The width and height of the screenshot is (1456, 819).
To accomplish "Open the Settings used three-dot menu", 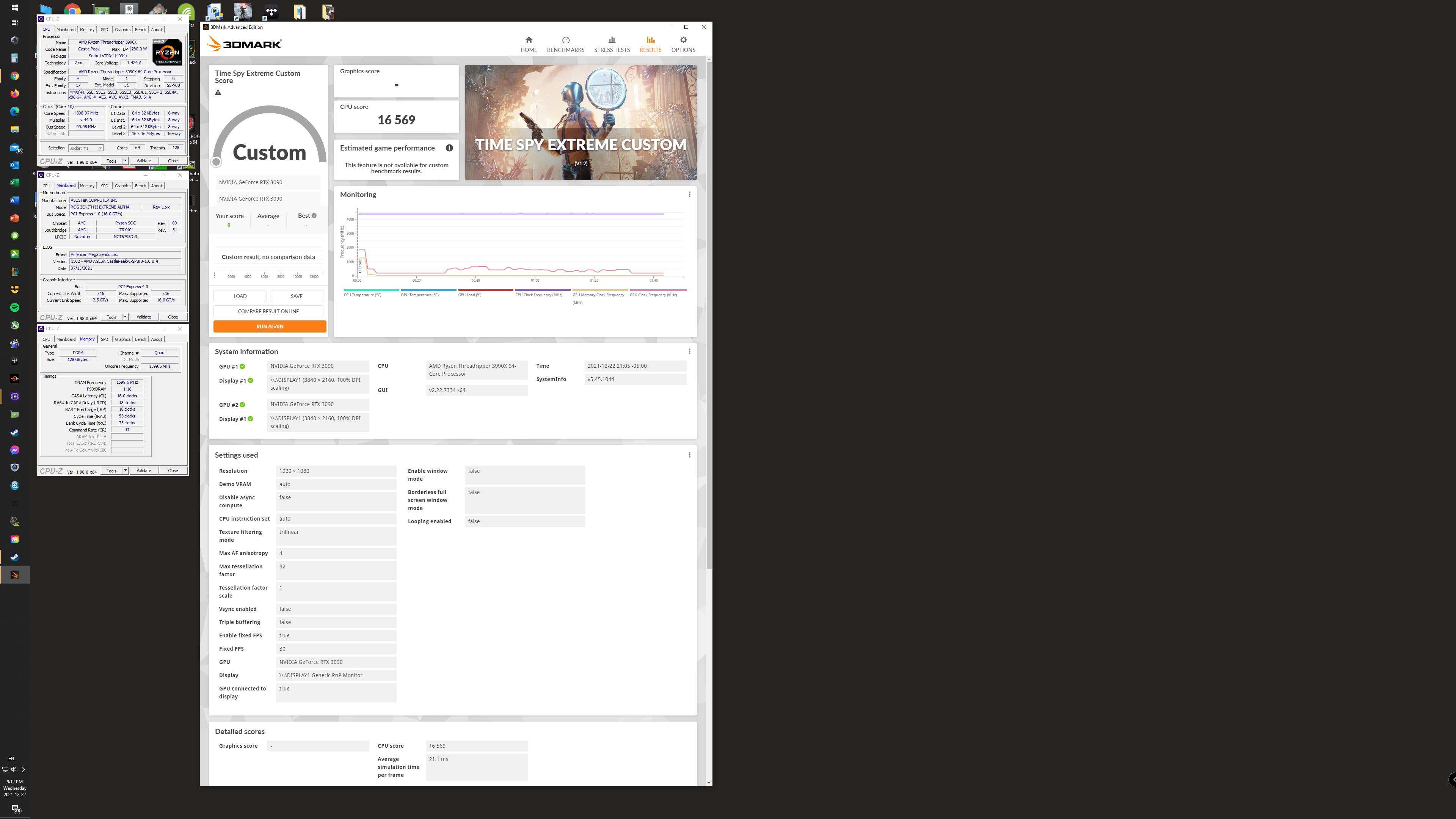I will point(689,455).
